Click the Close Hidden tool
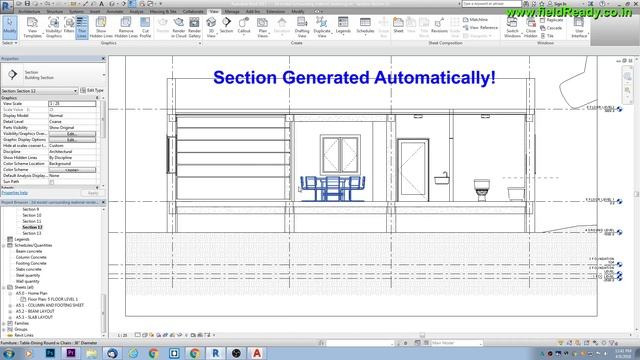 [x=531, y=27]
